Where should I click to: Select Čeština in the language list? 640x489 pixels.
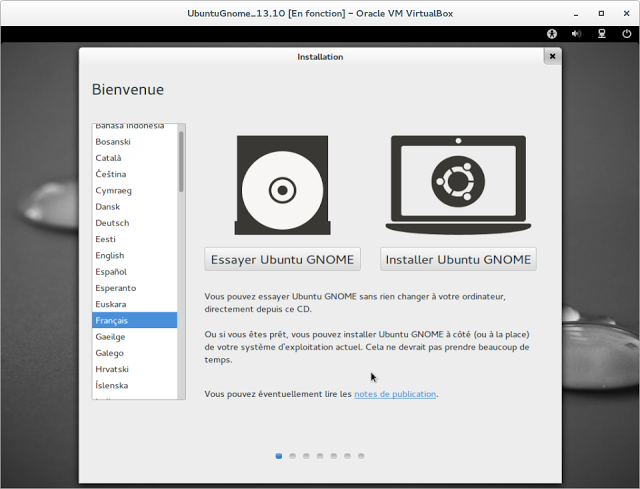point(135,174)
